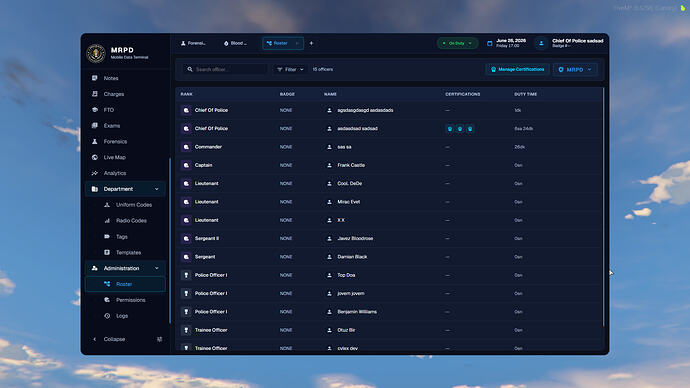Open the Analytics chart icon
Image resolution: width=690 pixels, height=388 pixels.
(95, 173)
